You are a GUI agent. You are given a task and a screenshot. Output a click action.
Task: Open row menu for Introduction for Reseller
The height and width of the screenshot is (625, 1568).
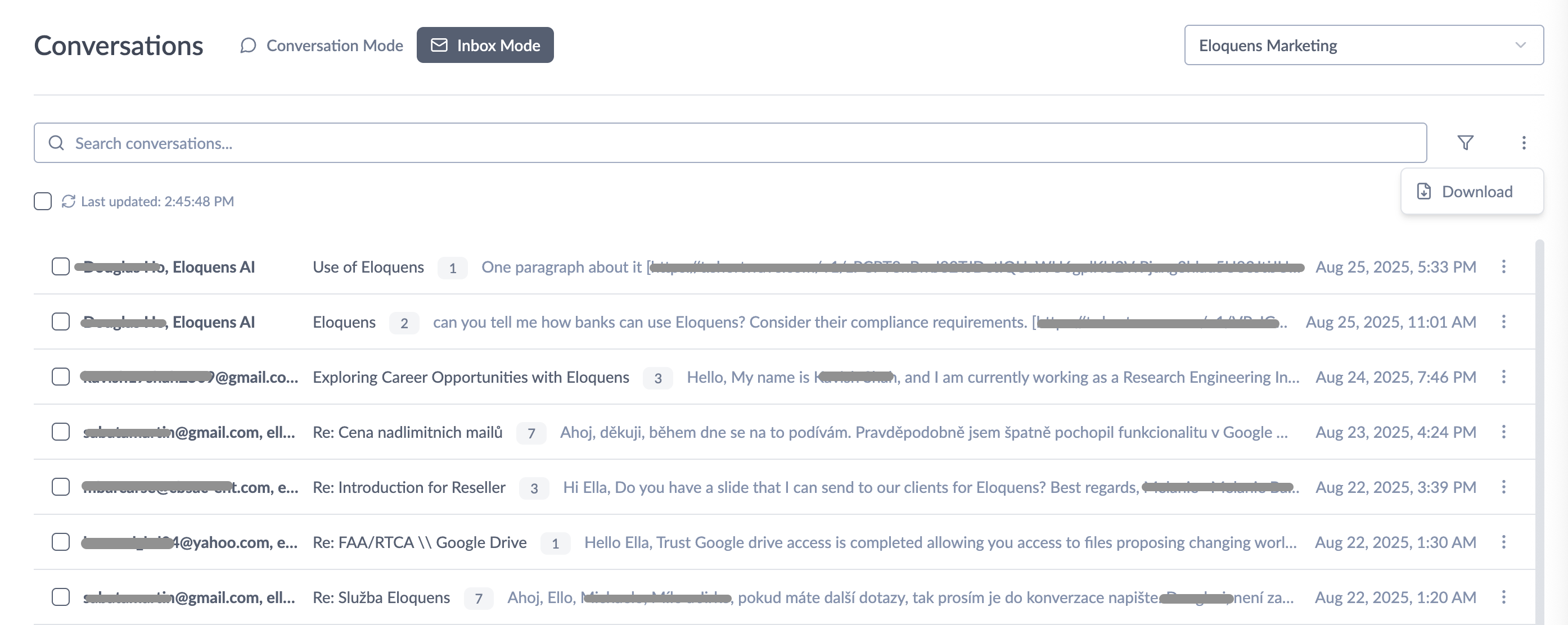coord(1503,487)
